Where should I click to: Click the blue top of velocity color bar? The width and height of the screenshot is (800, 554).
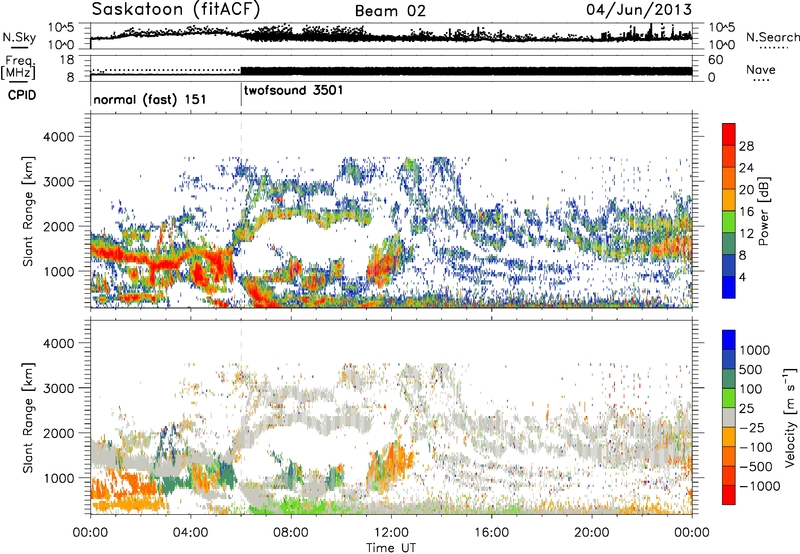[x=729, y=340]
